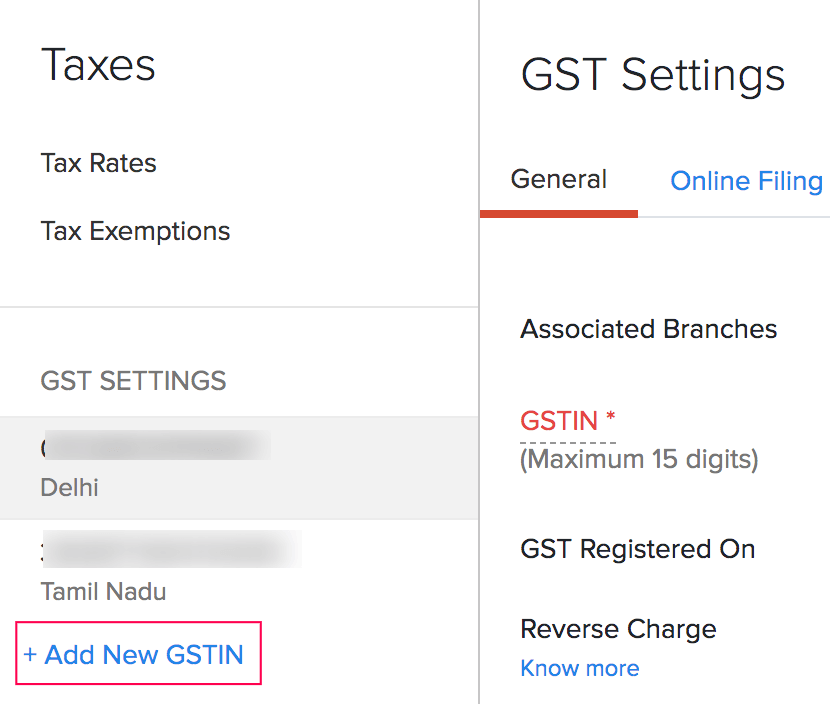Click the GST Registered On label

(x=637, y=549)
